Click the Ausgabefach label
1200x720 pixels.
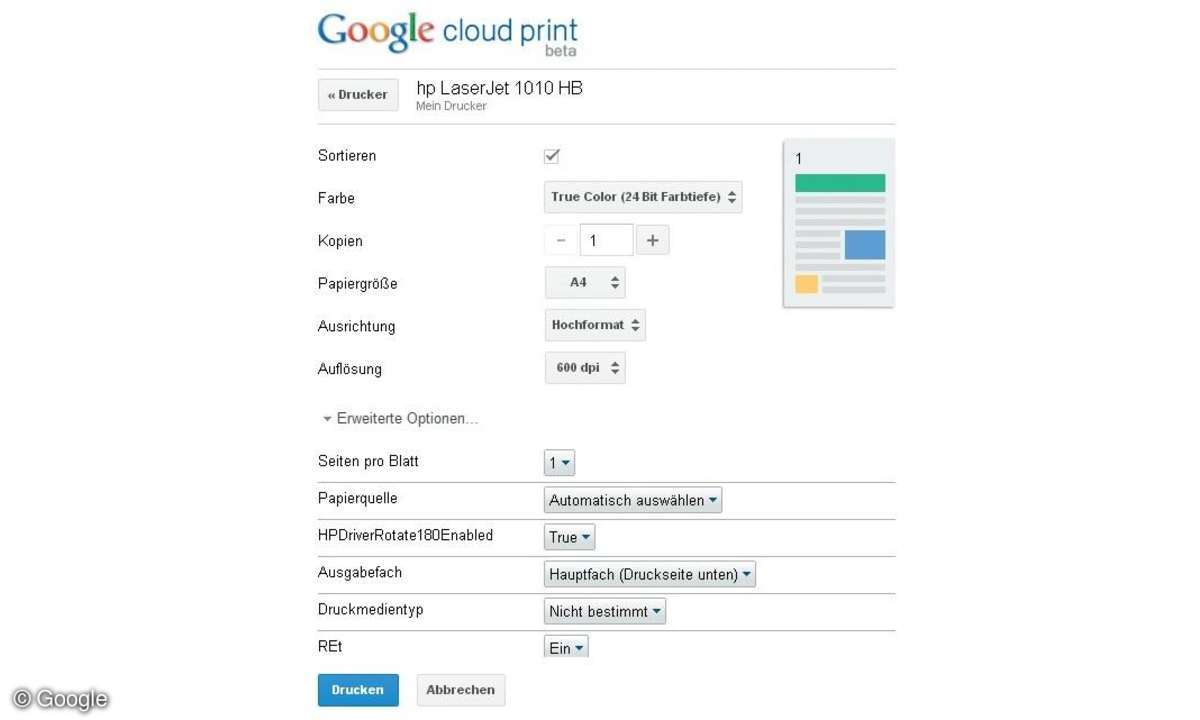coord(360,572)
